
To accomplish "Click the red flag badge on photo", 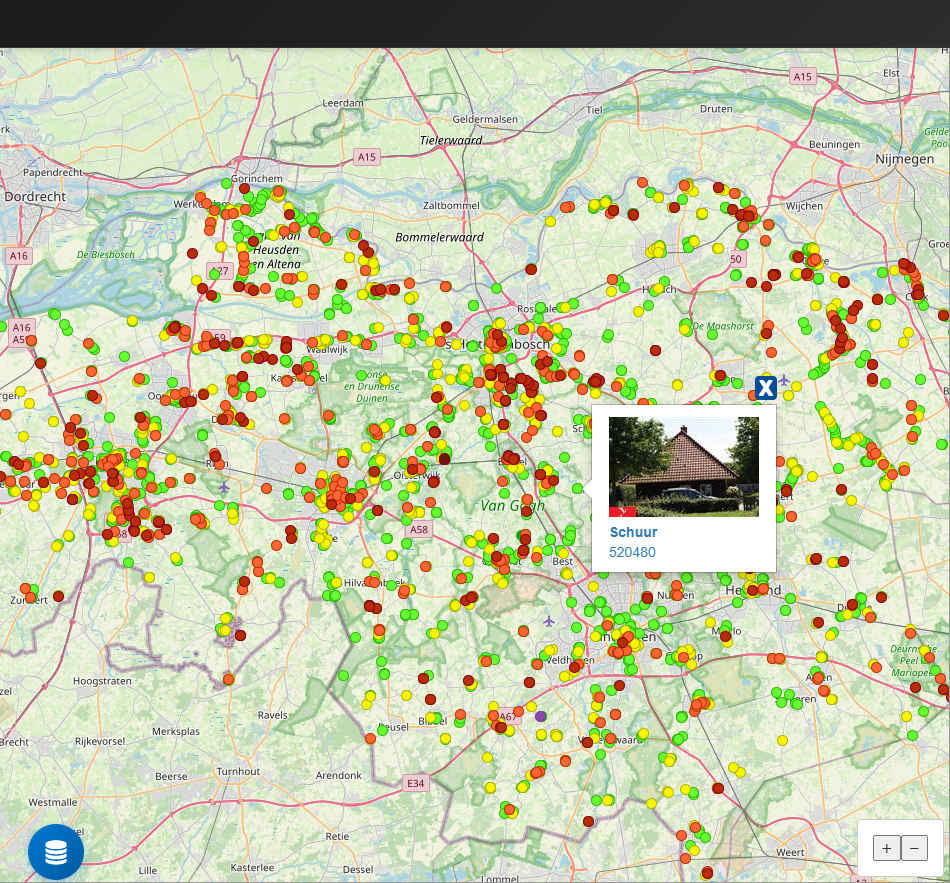I will pos(622,512).
